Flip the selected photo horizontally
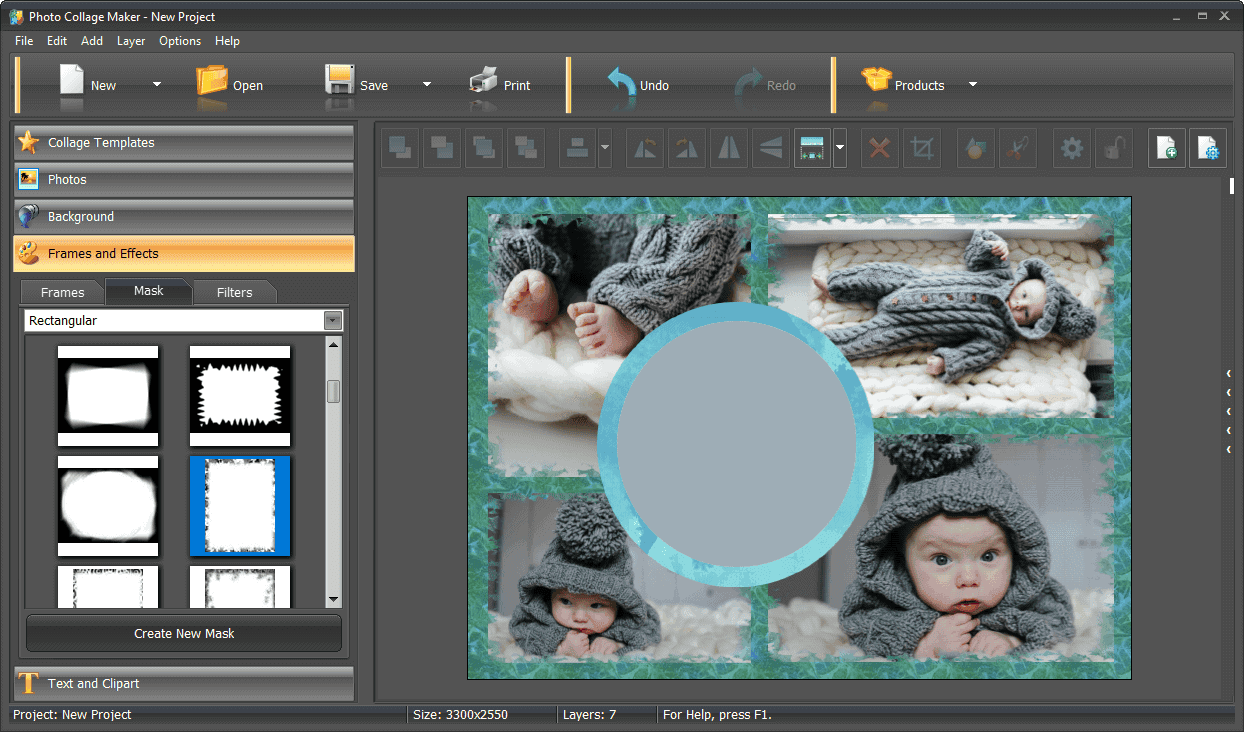Viewport: 1244px width, 732px height. [728, 148]
